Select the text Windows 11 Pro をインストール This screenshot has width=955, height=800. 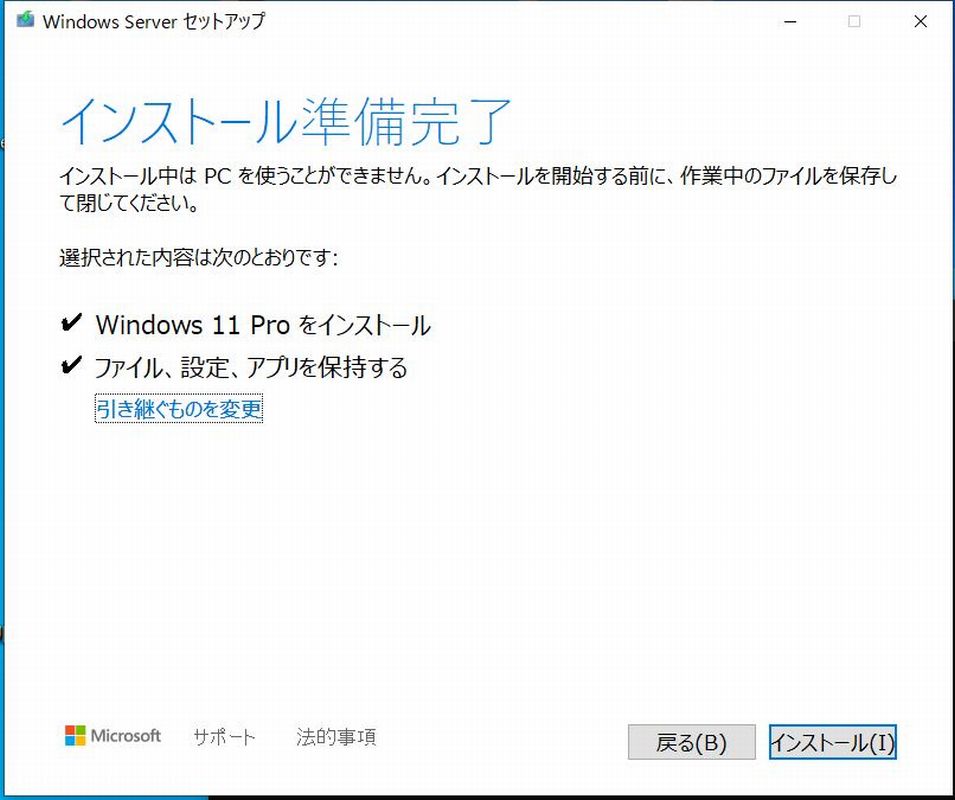coord(263,325)
